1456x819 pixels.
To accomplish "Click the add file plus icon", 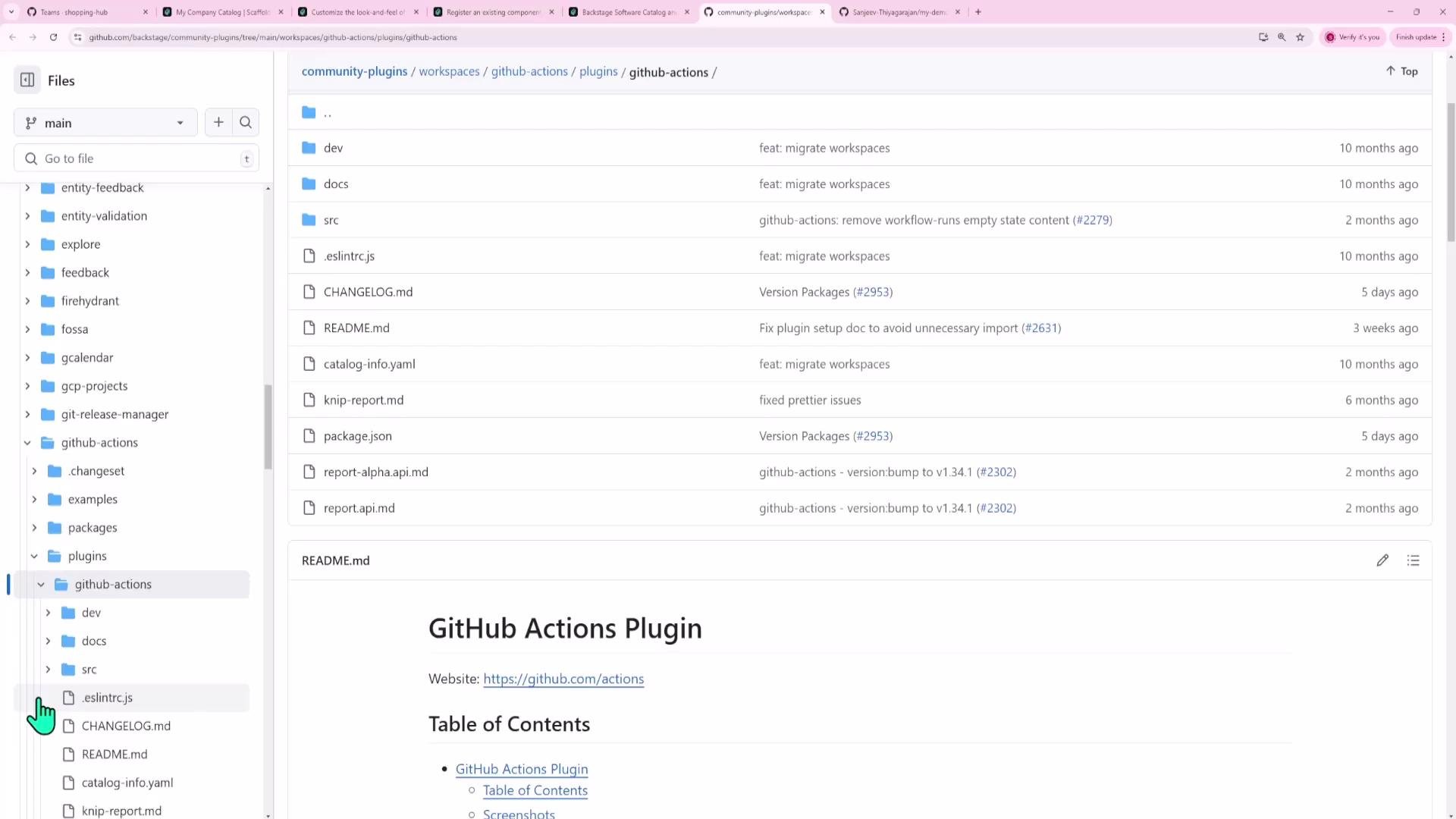I will tap(218, 122).
